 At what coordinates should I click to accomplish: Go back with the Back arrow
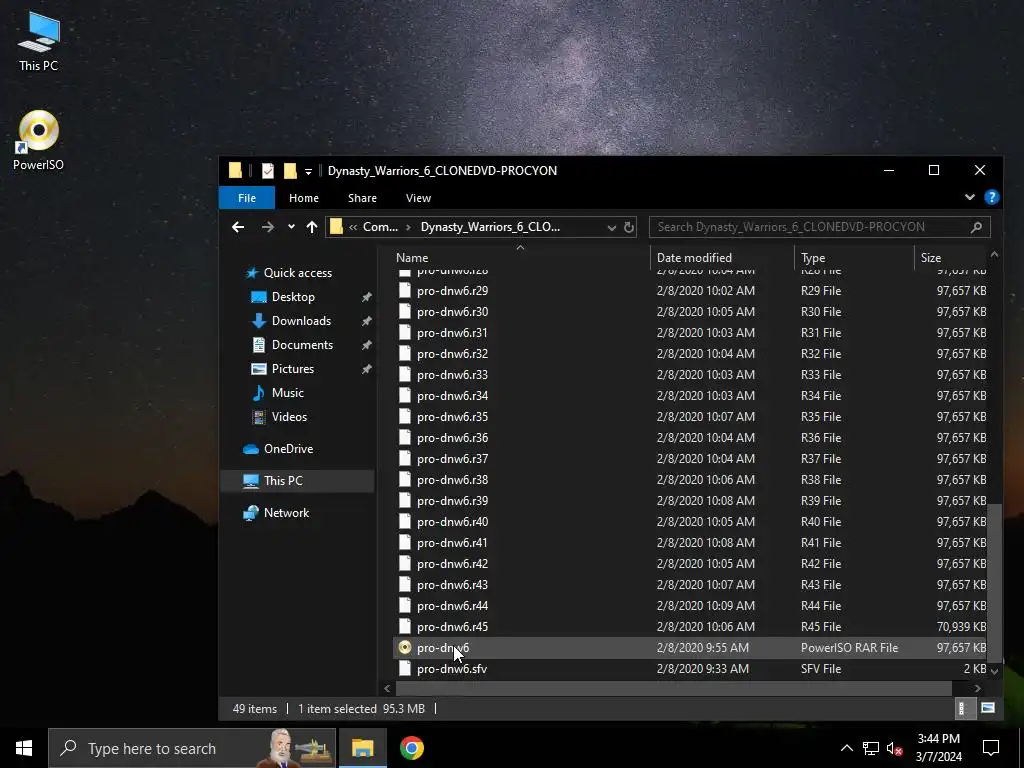click(238, 227)
